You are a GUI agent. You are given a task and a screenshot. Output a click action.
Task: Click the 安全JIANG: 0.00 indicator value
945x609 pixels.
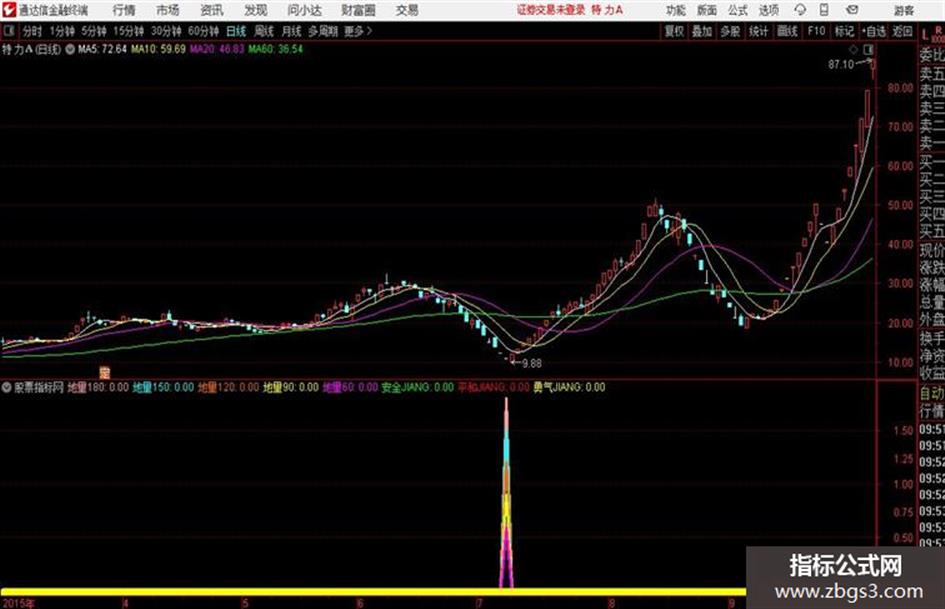[418, 388]
